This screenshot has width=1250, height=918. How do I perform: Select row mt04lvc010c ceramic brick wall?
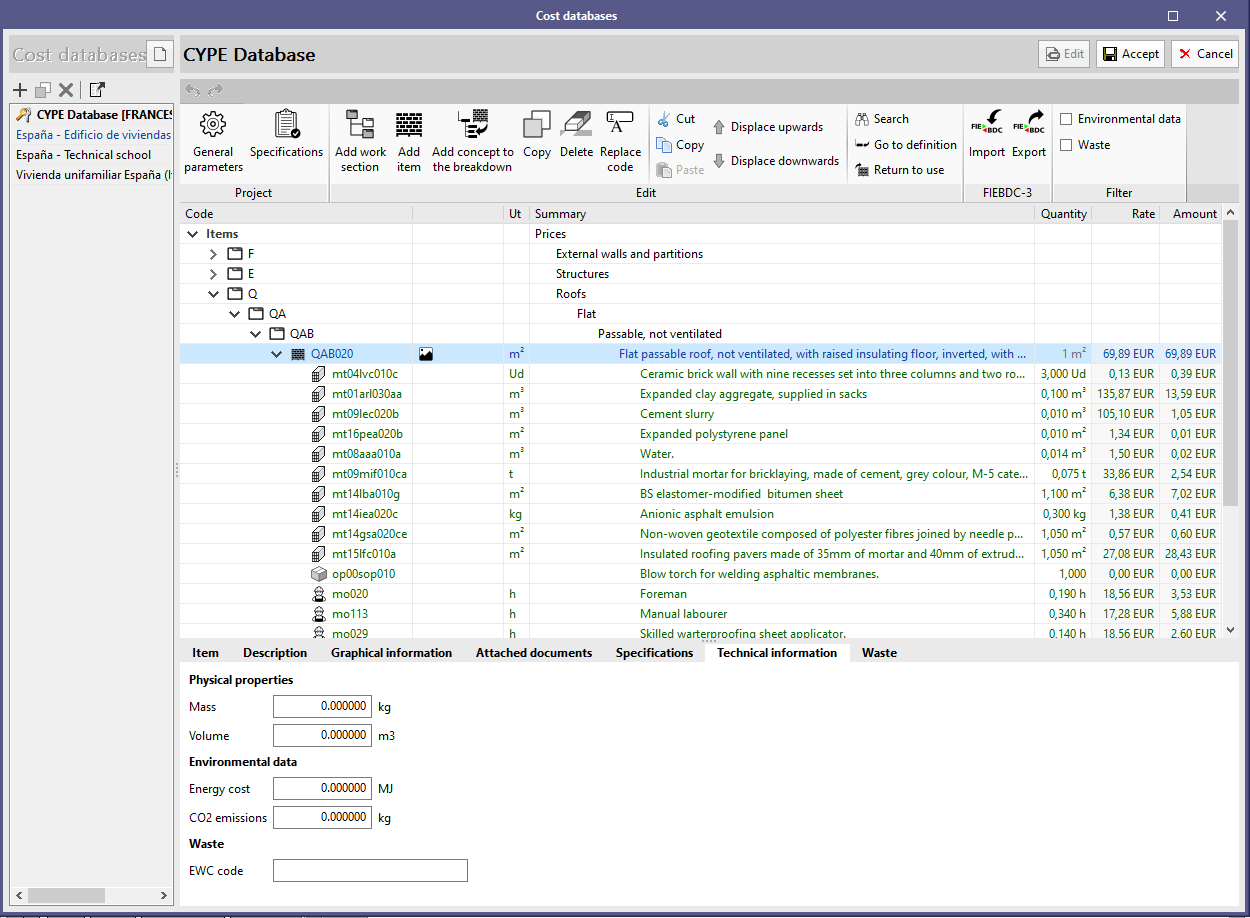pos(700,374)
